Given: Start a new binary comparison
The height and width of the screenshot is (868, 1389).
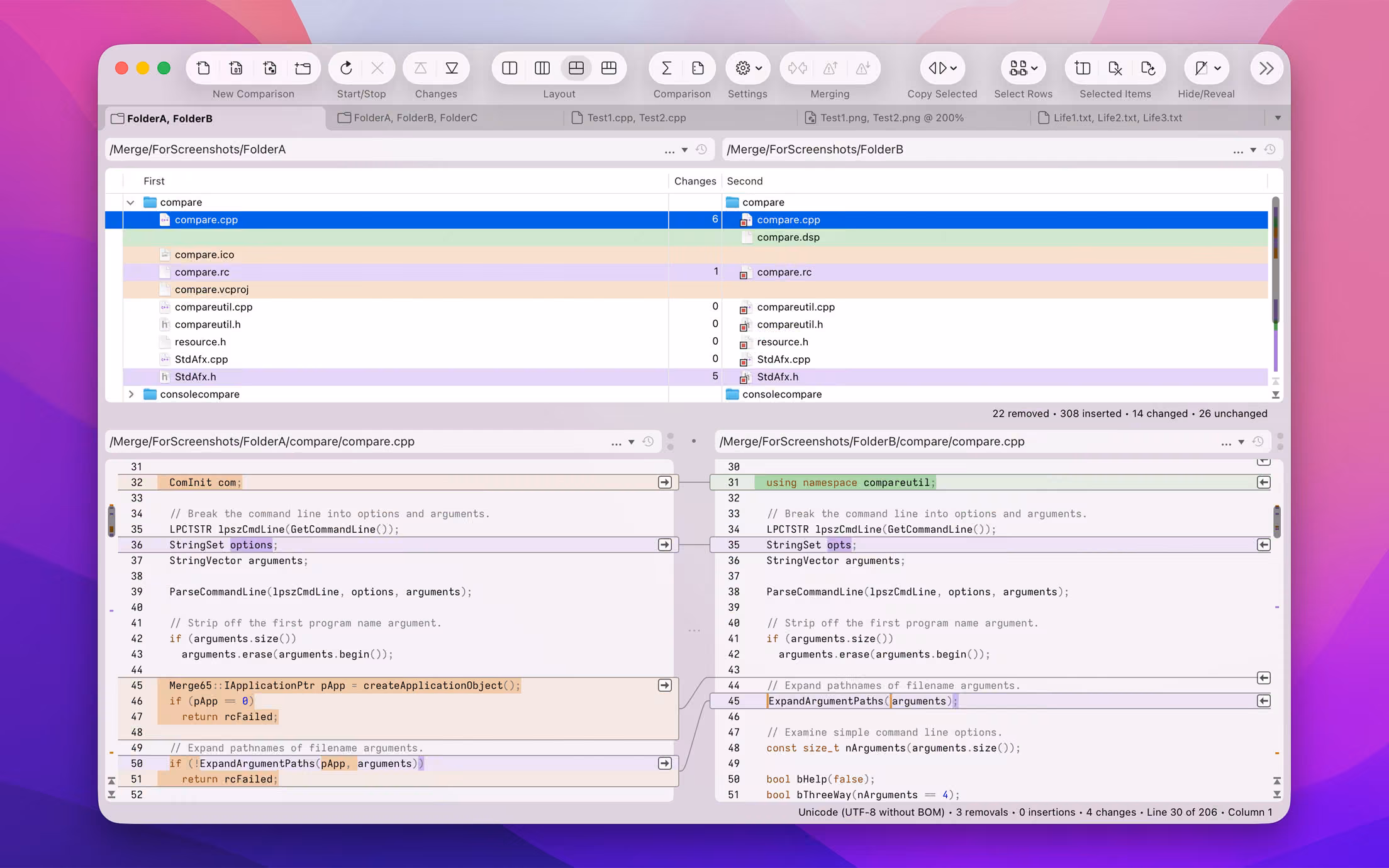Looking at the screenshot, I should click(236, 68).
